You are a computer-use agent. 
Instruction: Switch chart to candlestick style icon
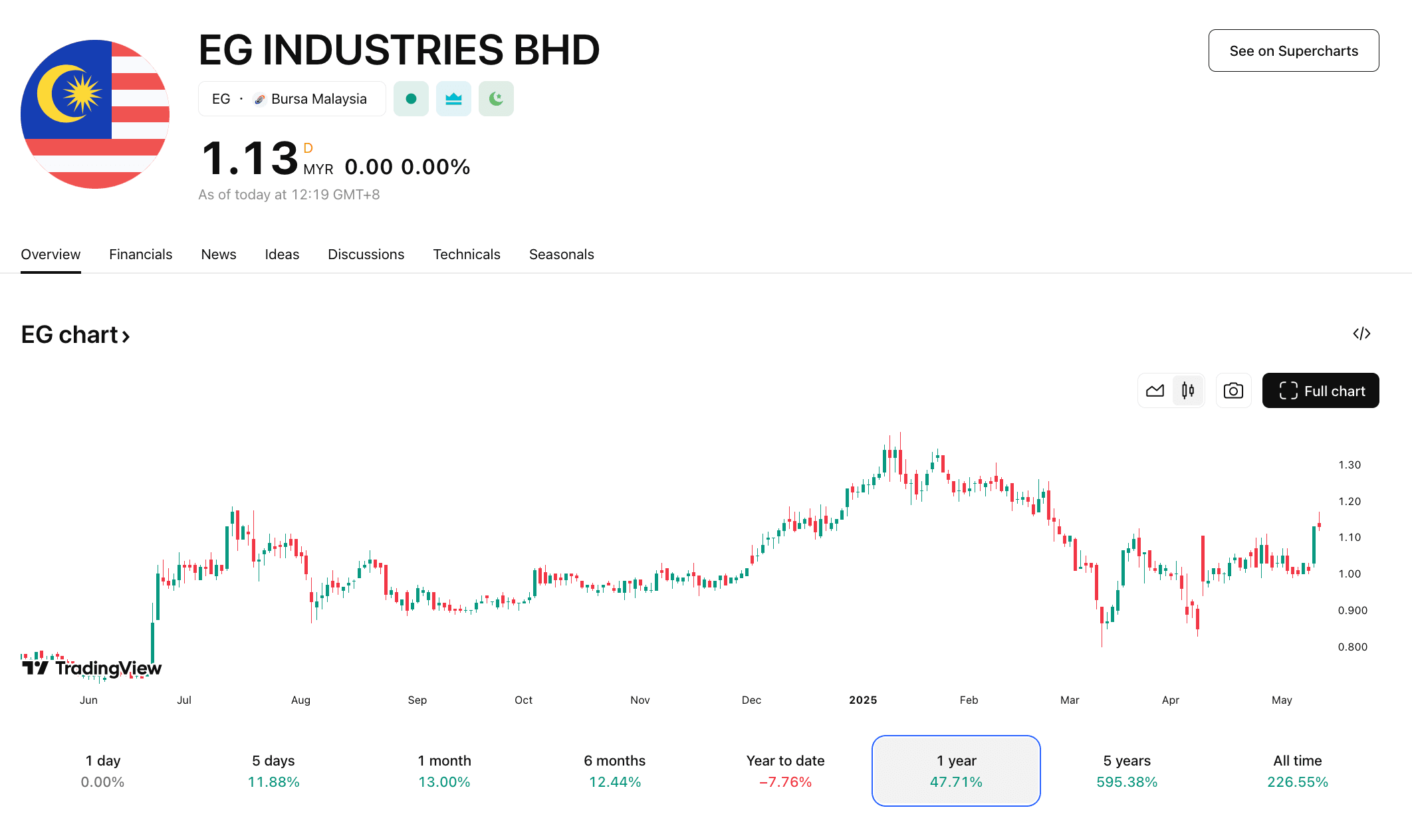(x=1188, y=391)
